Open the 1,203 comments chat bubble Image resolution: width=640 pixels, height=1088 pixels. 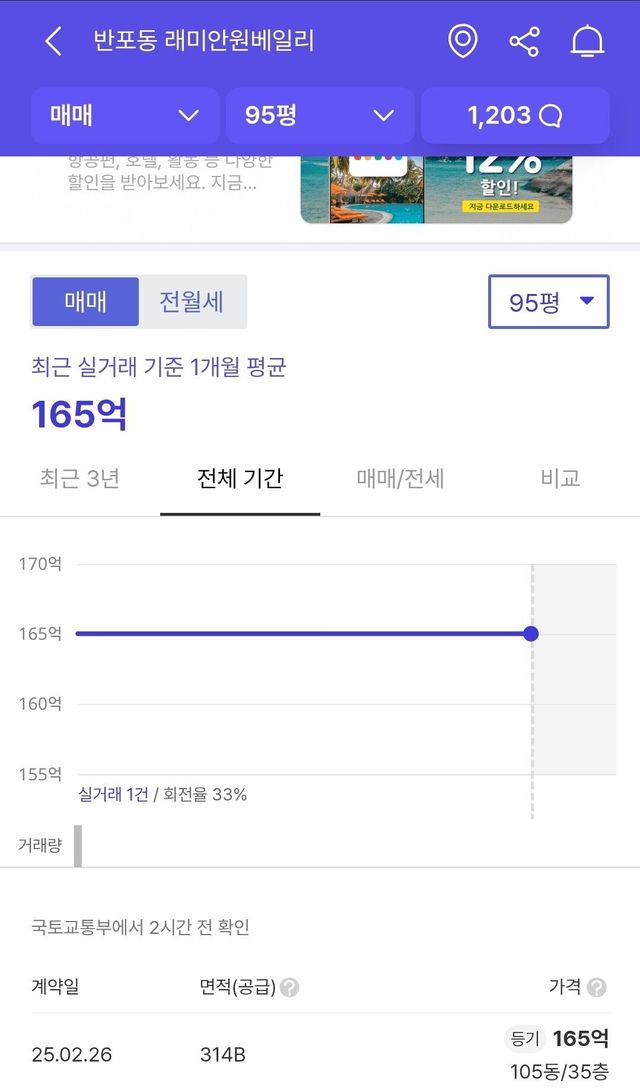[x=515, y=116]
